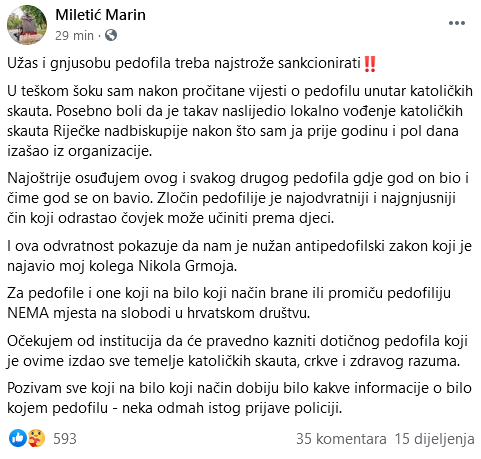The height and width of the screenshot is (459, 481).
Task: Click the blue Like reaction icon
Action: [17, 438]
